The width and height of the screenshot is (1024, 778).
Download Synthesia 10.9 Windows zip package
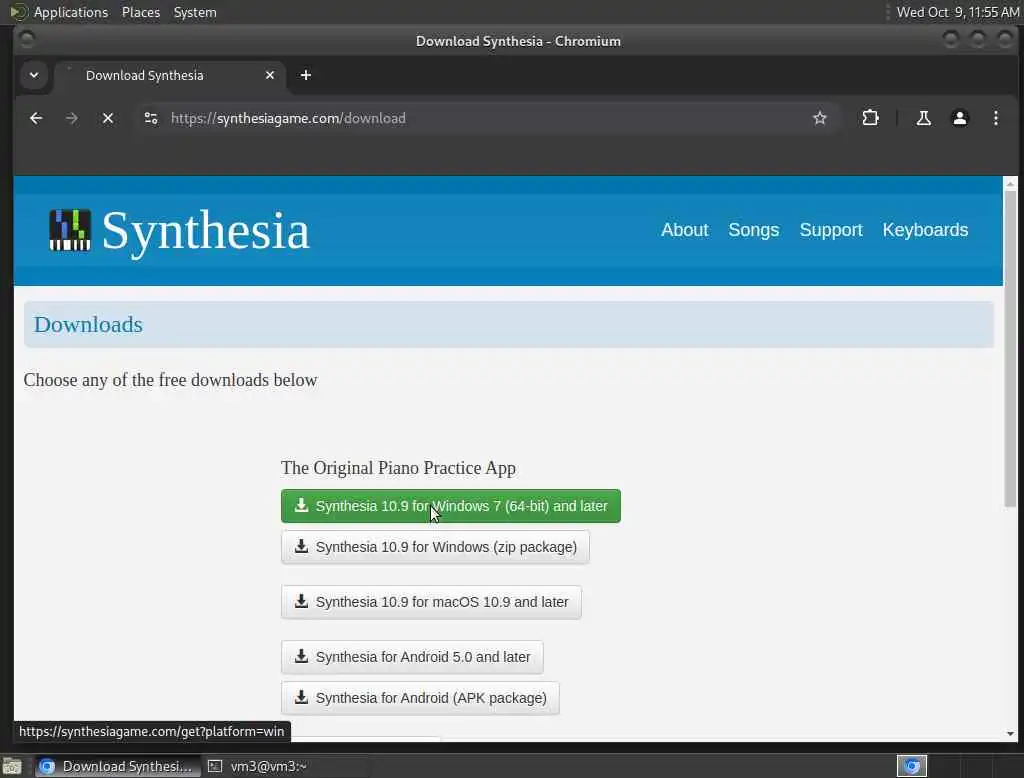click(x=435, y=547)
